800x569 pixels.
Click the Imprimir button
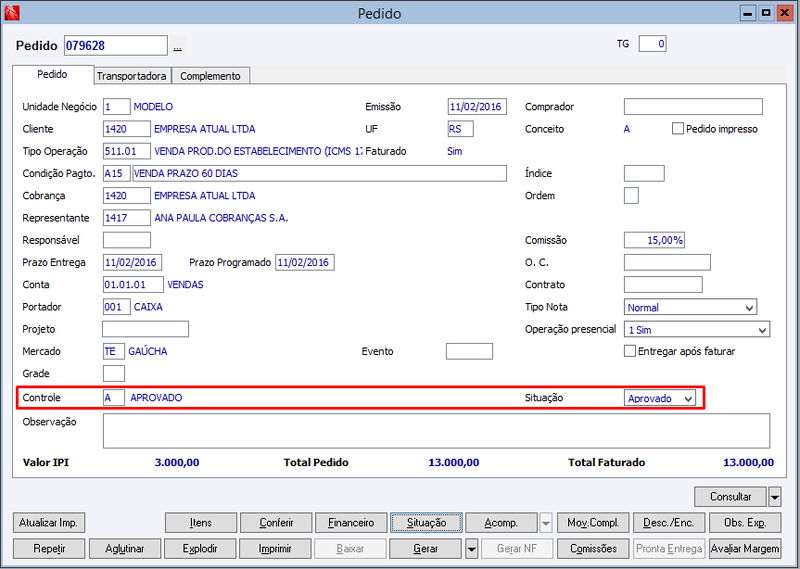(x=276, y=549)
